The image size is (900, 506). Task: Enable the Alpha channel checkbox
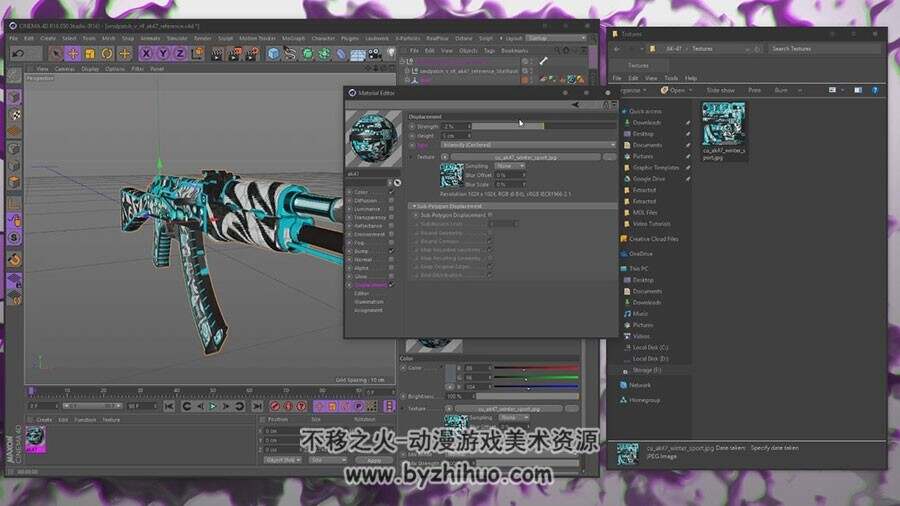[x=391, y=268]
